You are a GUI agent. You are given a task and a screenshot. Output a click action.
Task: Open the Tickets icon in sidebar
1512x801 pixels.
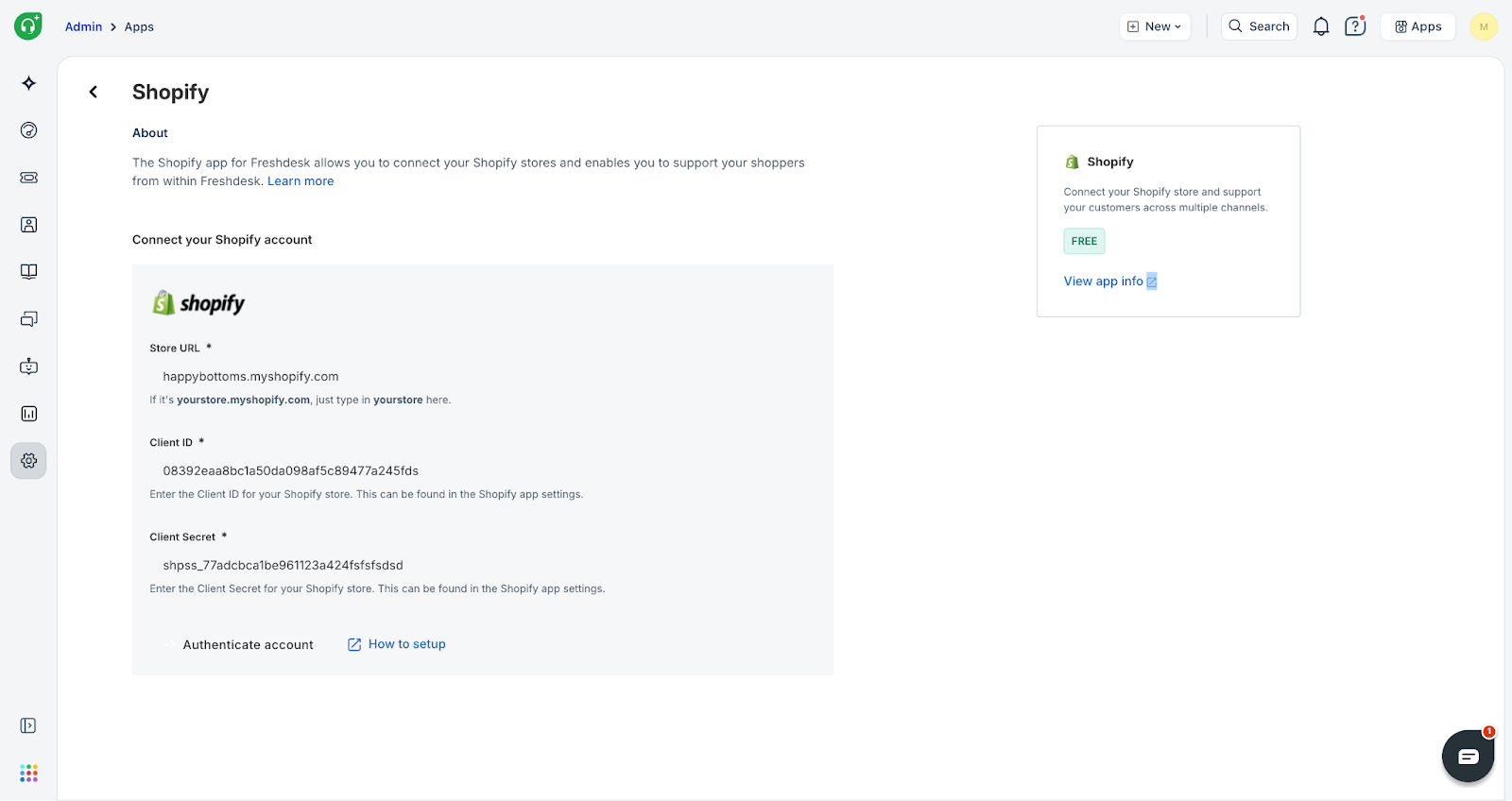pyautogui.click(x=29, y=178)
